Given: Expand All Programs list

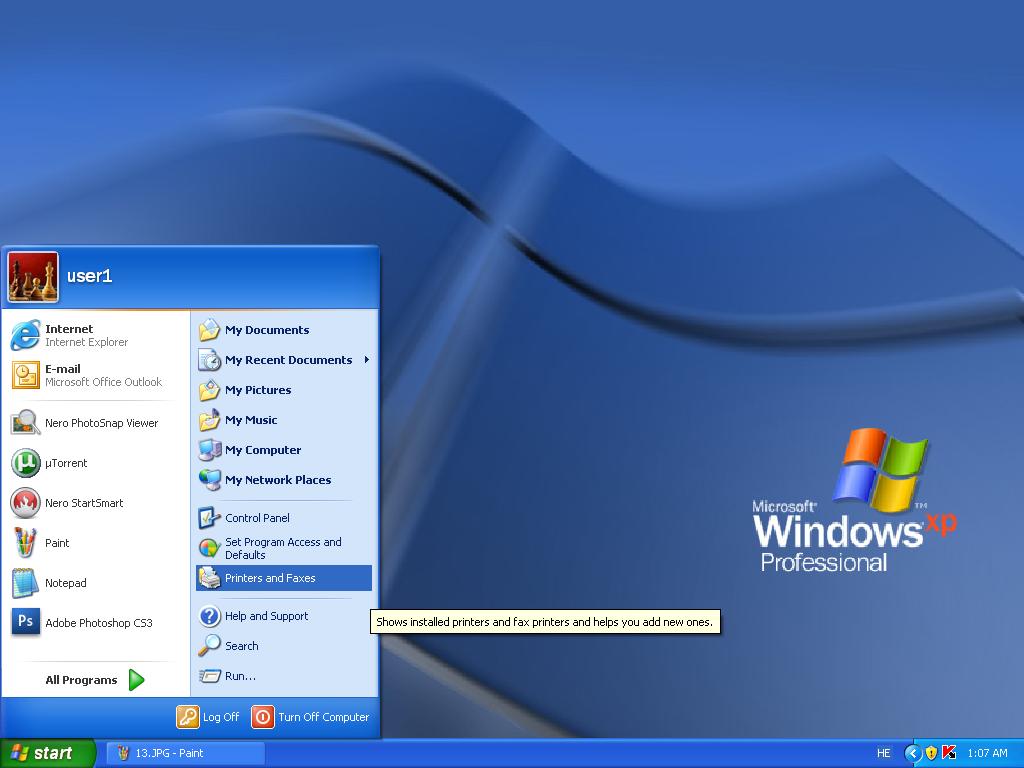Looking at the screenshot, I should [95, 680].
